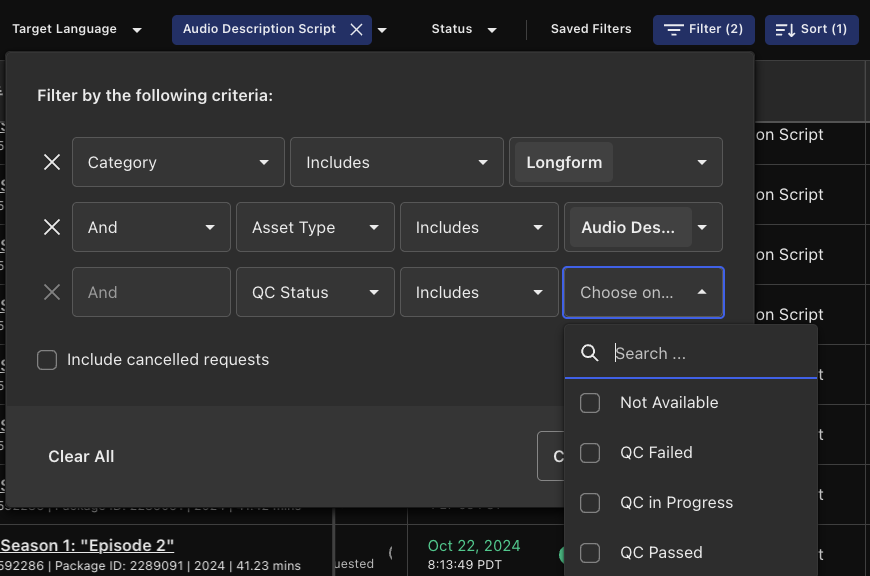
Task: Open the Category field dropdown
Action: tap(177, 162)
